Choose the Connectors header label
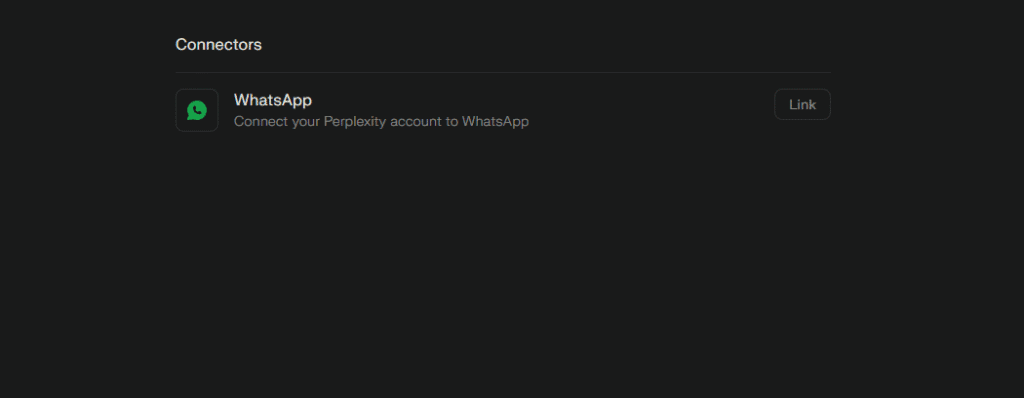Viewport: 1024px width, 398px height. coord(219,44)
